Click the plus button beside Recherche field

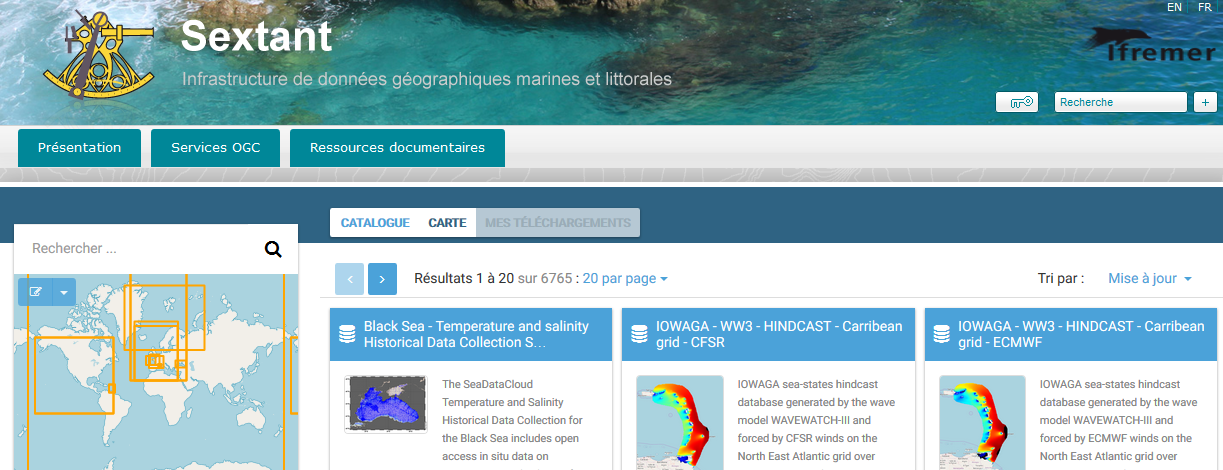tap(1205, 102)
